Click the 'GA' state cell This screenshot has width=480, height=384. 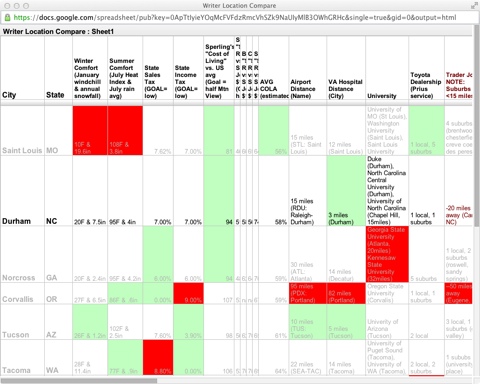click(59, 254)
